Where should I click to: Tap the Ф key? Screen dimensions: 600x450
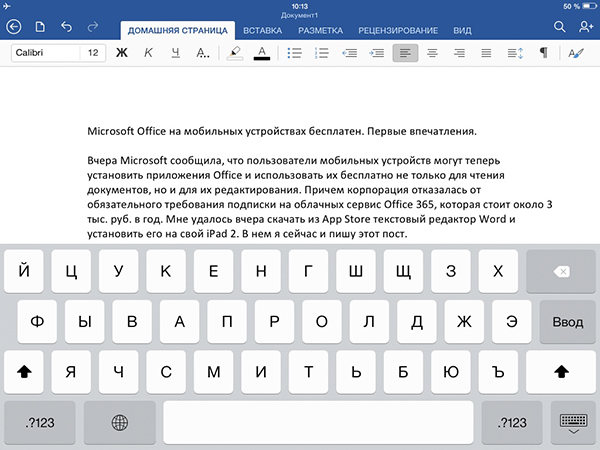pos(37,322)
